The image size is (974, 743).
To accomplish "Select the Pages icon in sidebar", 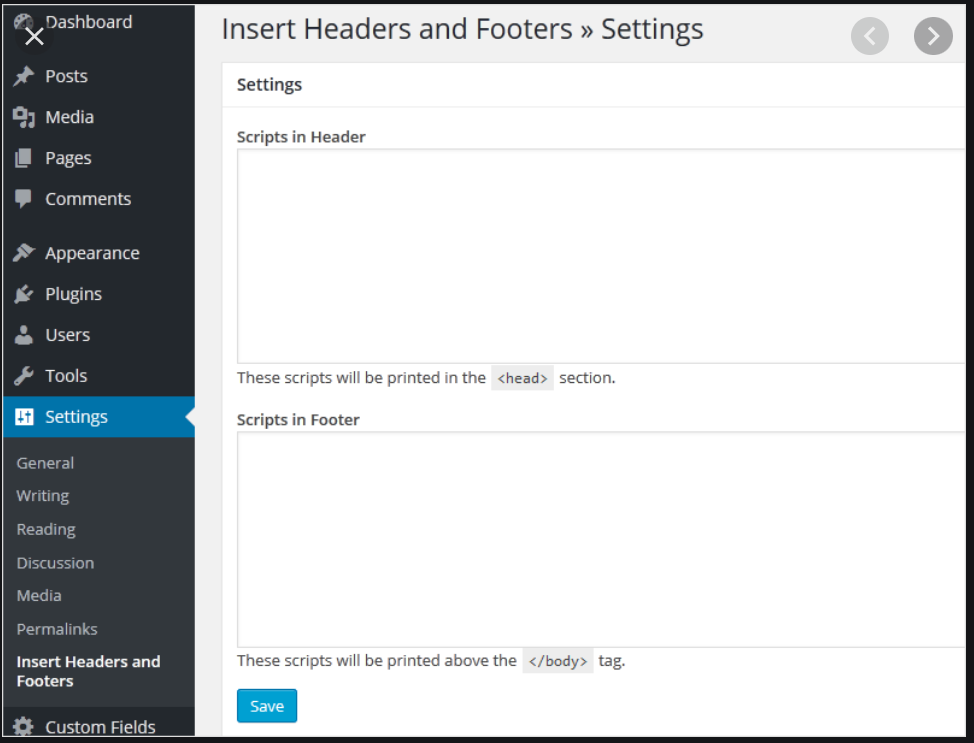I will [x=24, y=158].
